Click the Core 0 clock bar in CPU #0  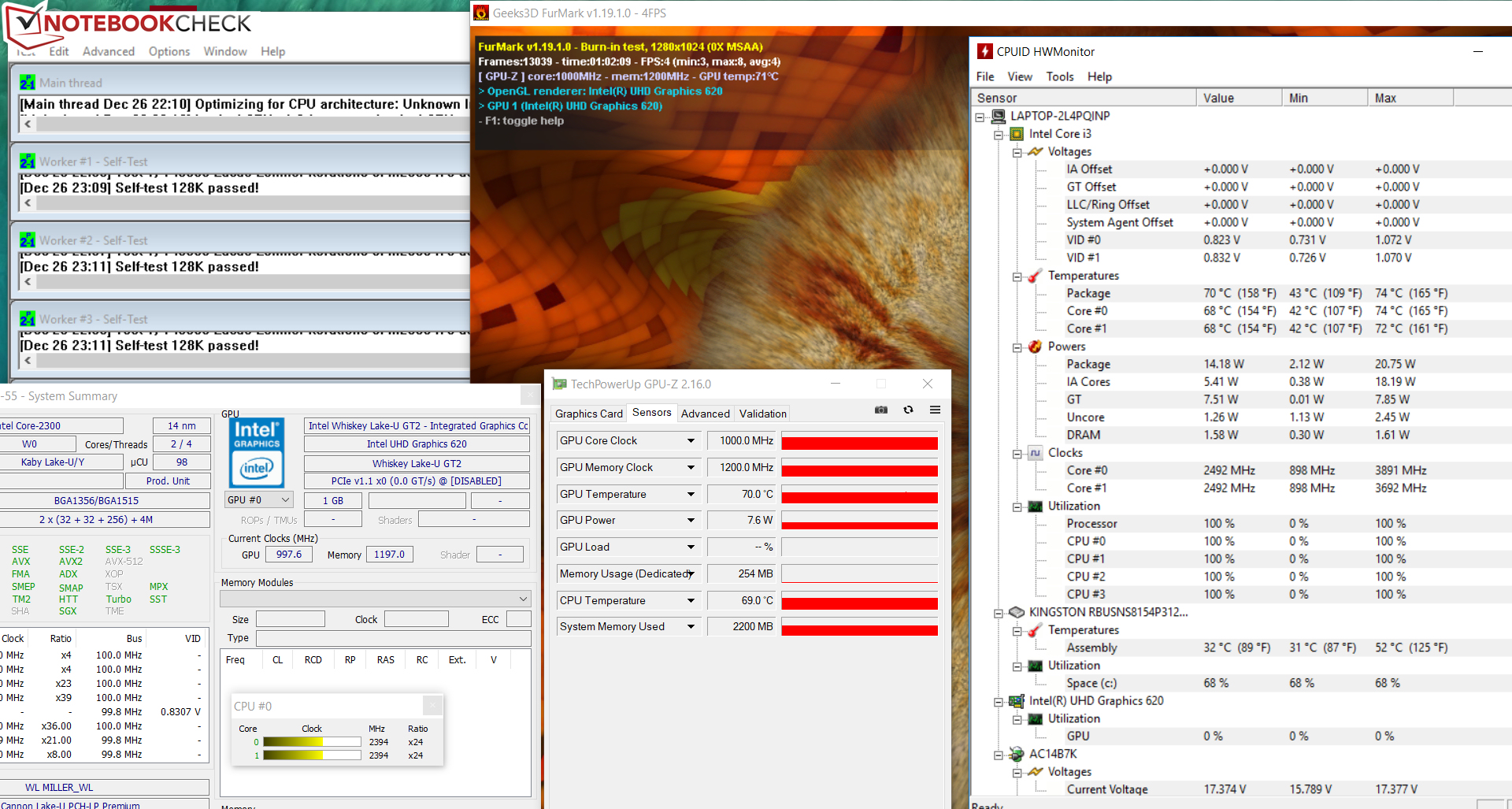[x=312, y=742]
